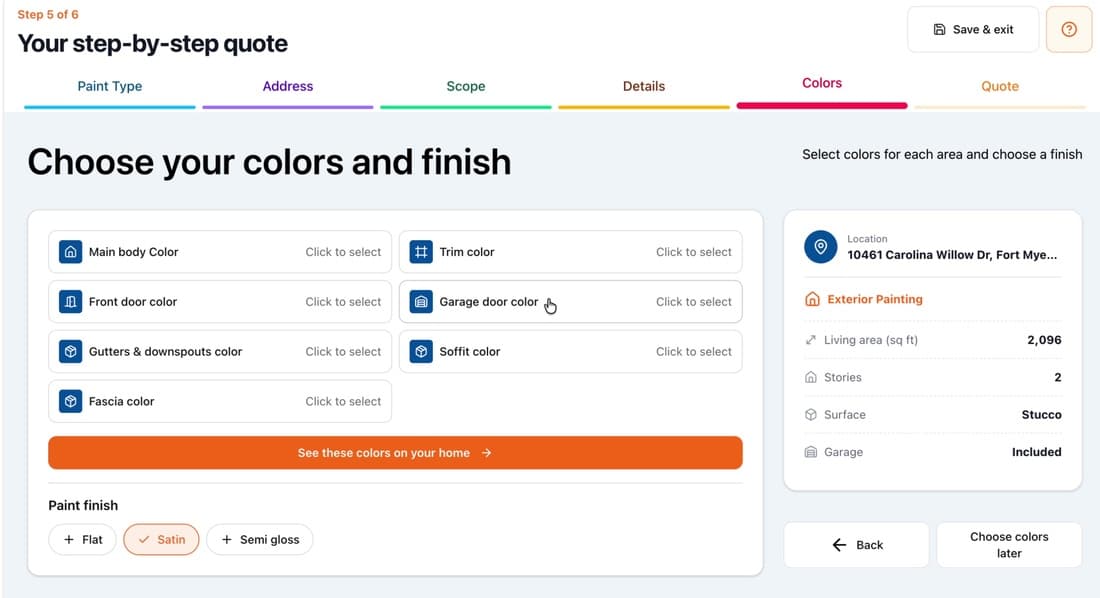Image resolution: width=1100 pixels, height=598 pixels.
Task: Click the Garage door color icon
Action: click(421, 302)
